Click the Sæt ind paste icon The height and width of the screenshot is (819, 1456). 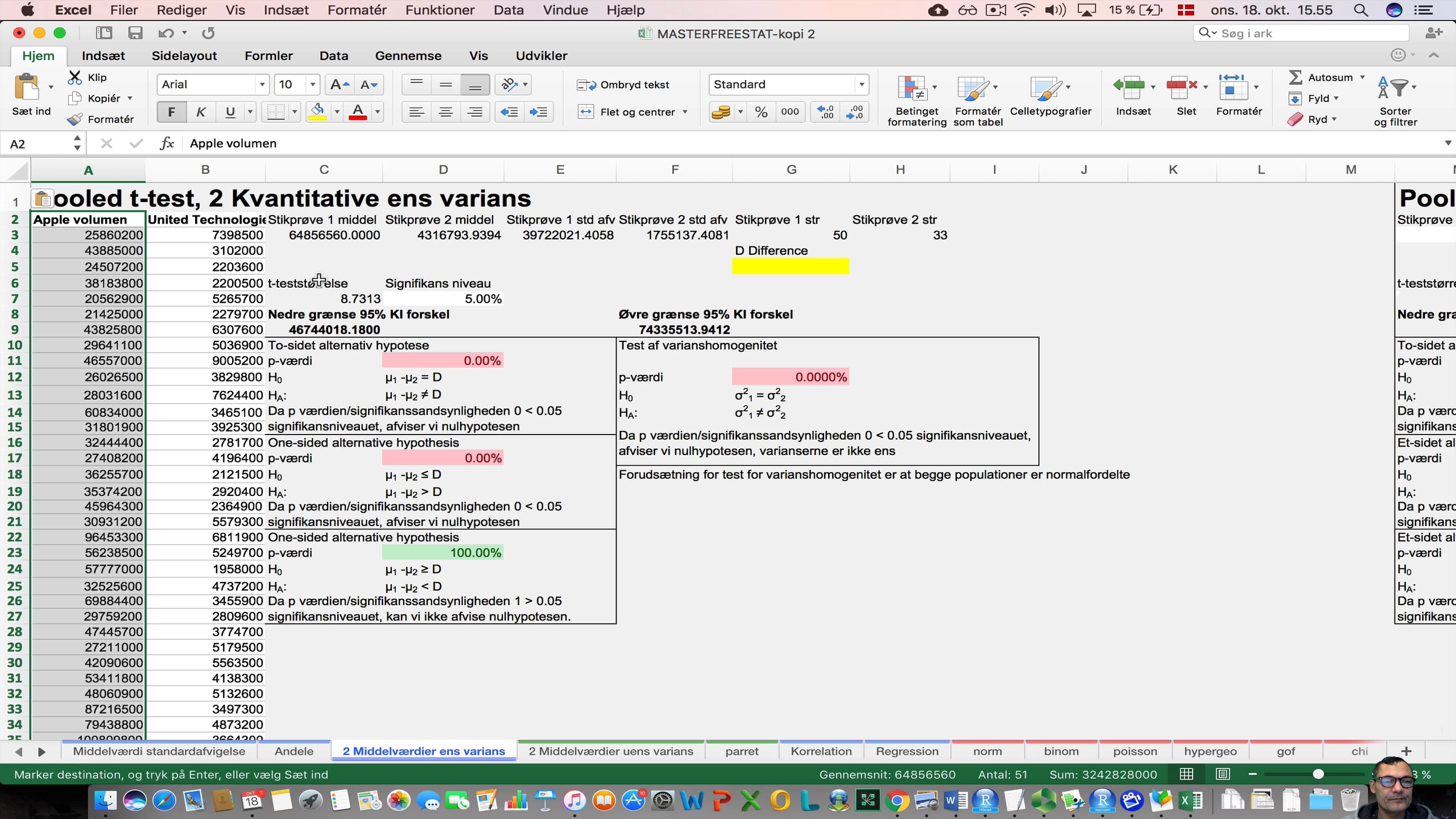pos(27,88)
